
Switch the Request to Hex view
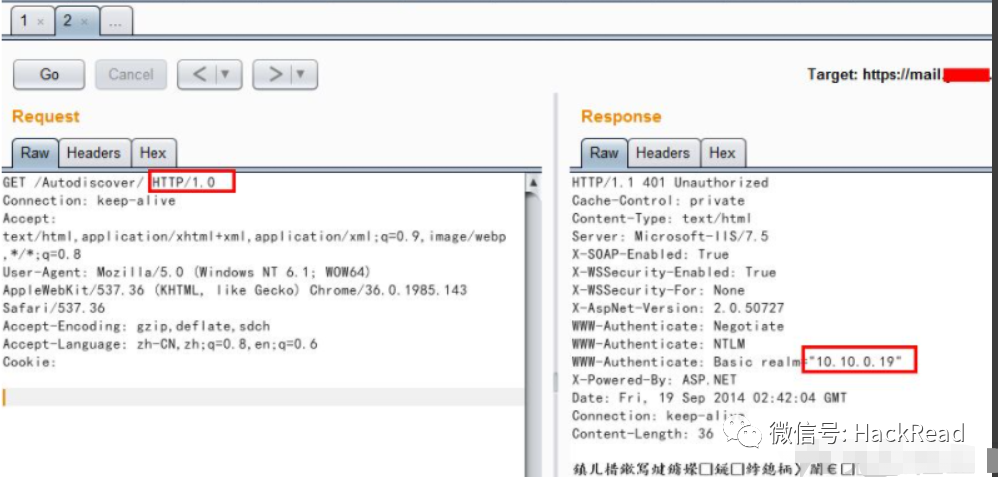coord(153,153)
